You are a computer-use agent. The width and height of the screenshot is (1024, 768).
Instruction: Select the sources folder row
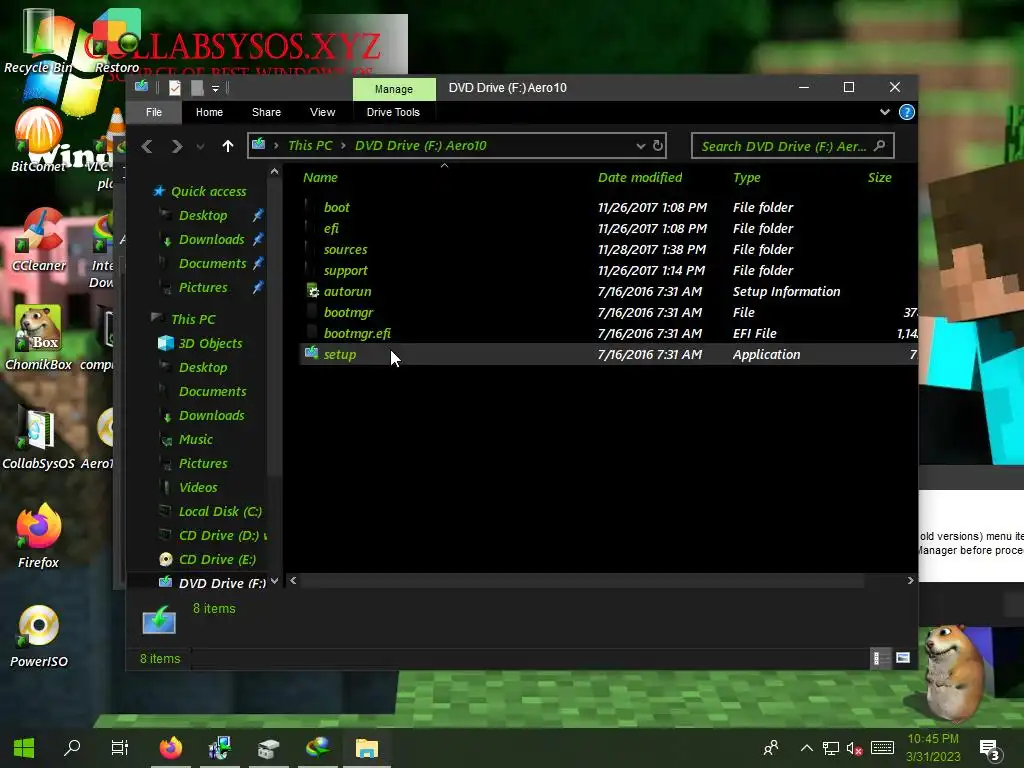tap(608, 249)
